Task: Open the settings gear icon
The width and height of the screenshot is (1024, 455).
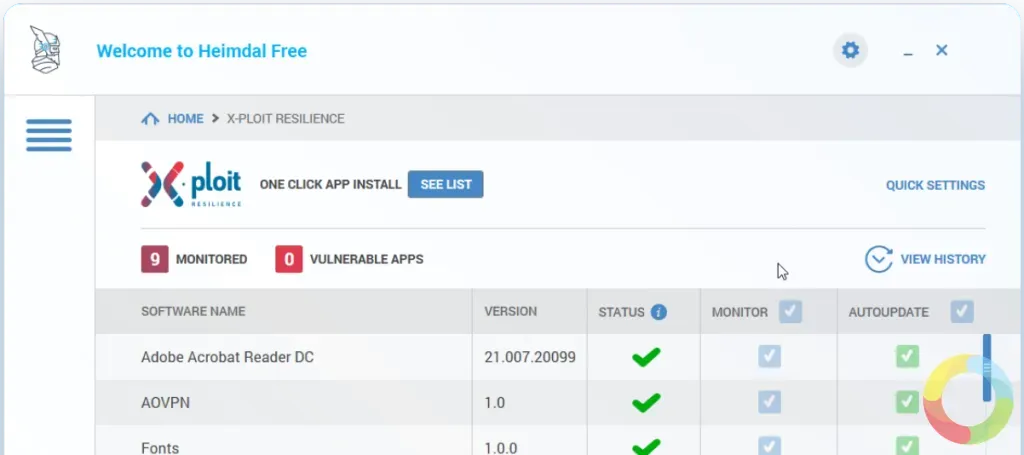Action: [850, 50]
